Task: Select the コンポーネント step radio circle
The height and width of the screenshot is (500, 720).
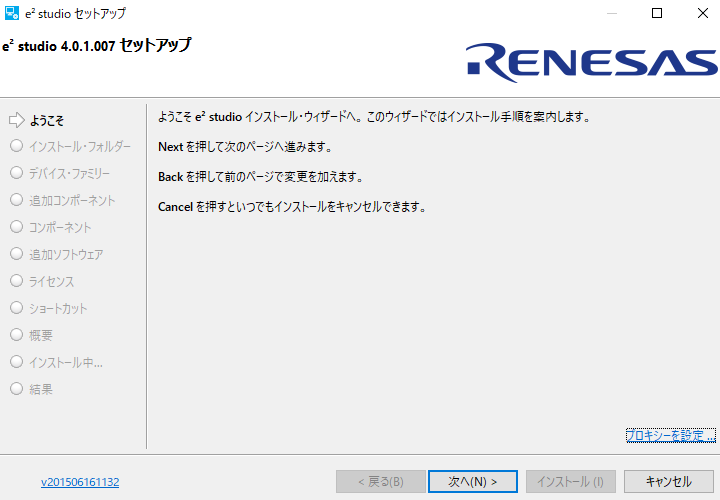Action: pos(17,227)
